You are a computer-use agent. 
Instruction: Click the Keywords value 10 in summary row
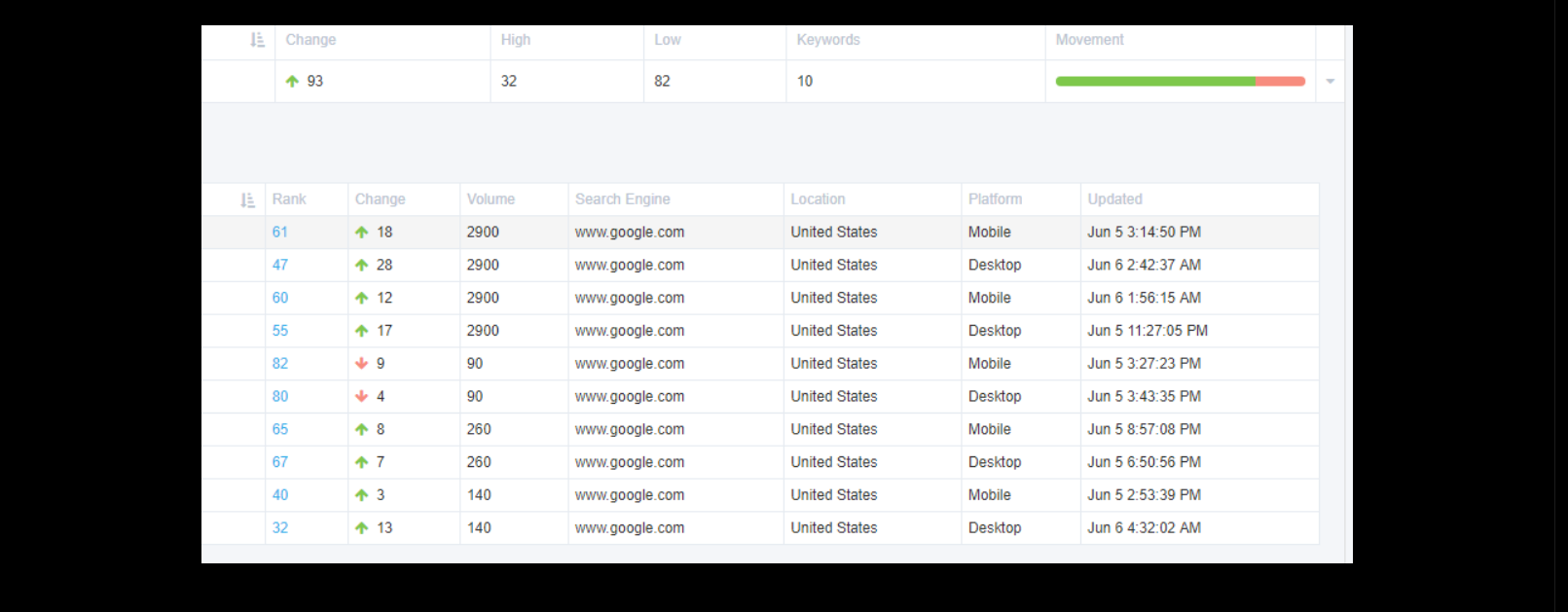coord(805,82)
